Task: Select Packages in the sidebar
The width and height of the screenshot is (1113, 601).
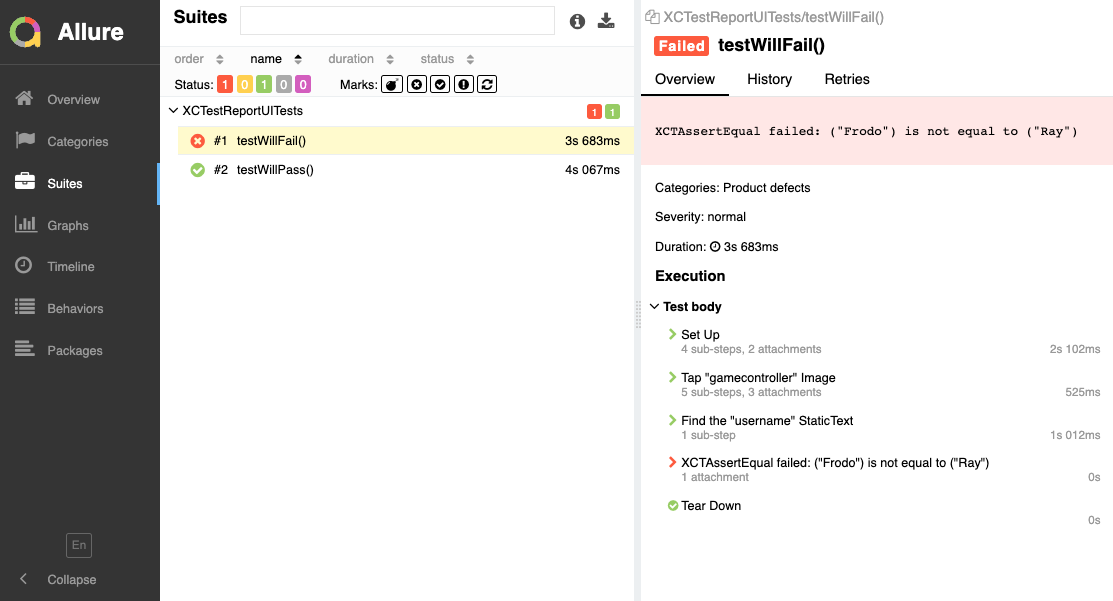Action: (x=74, y=350)
